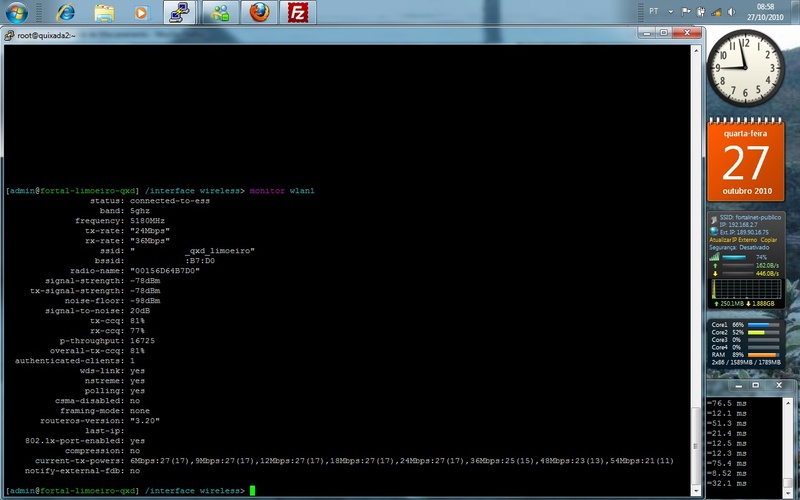Click the analog clock gadget
Screen dimensions: 800x500
click(x=745, y=67)
